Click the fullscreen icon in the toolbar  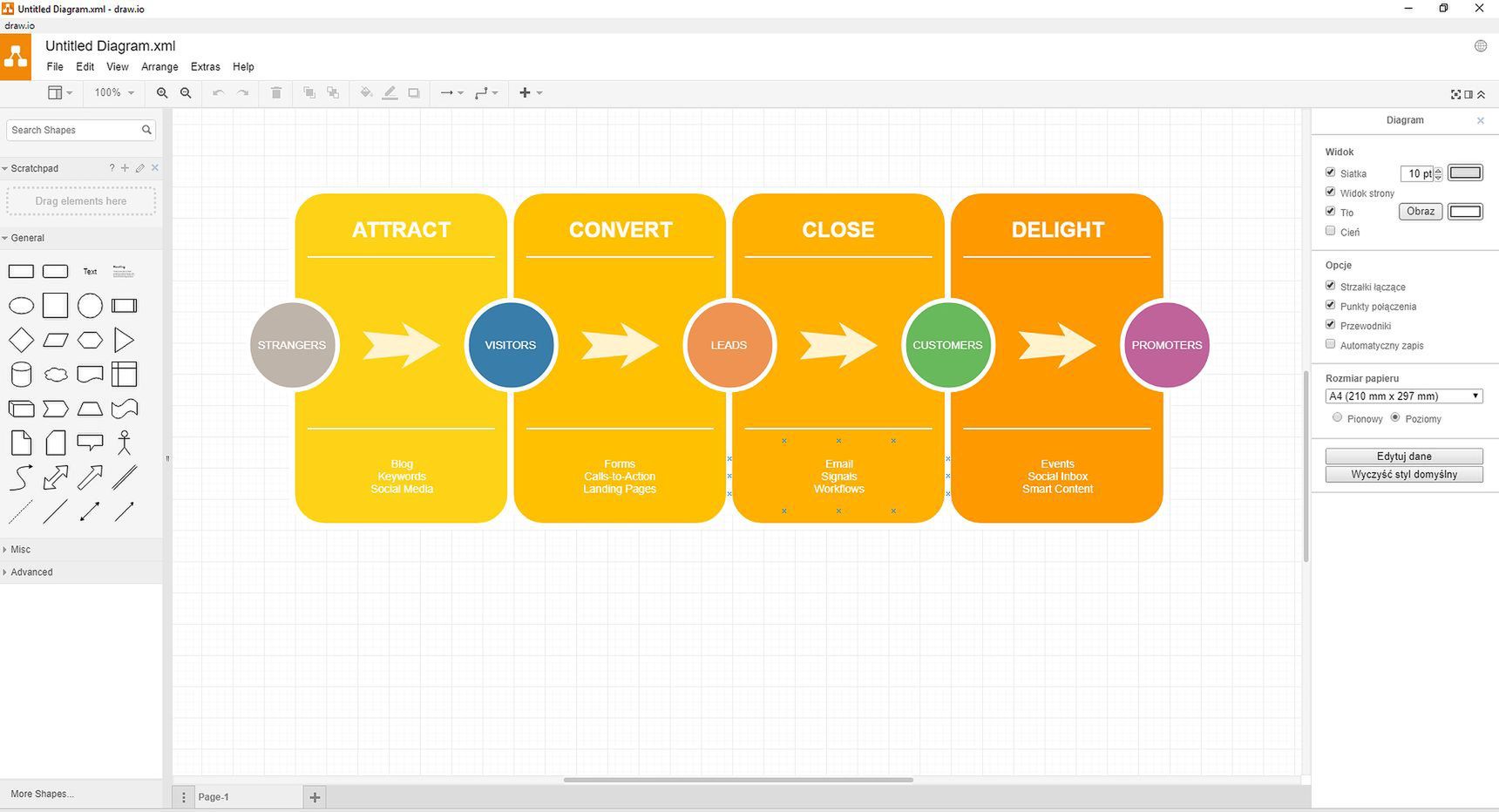coord(1455,94)
